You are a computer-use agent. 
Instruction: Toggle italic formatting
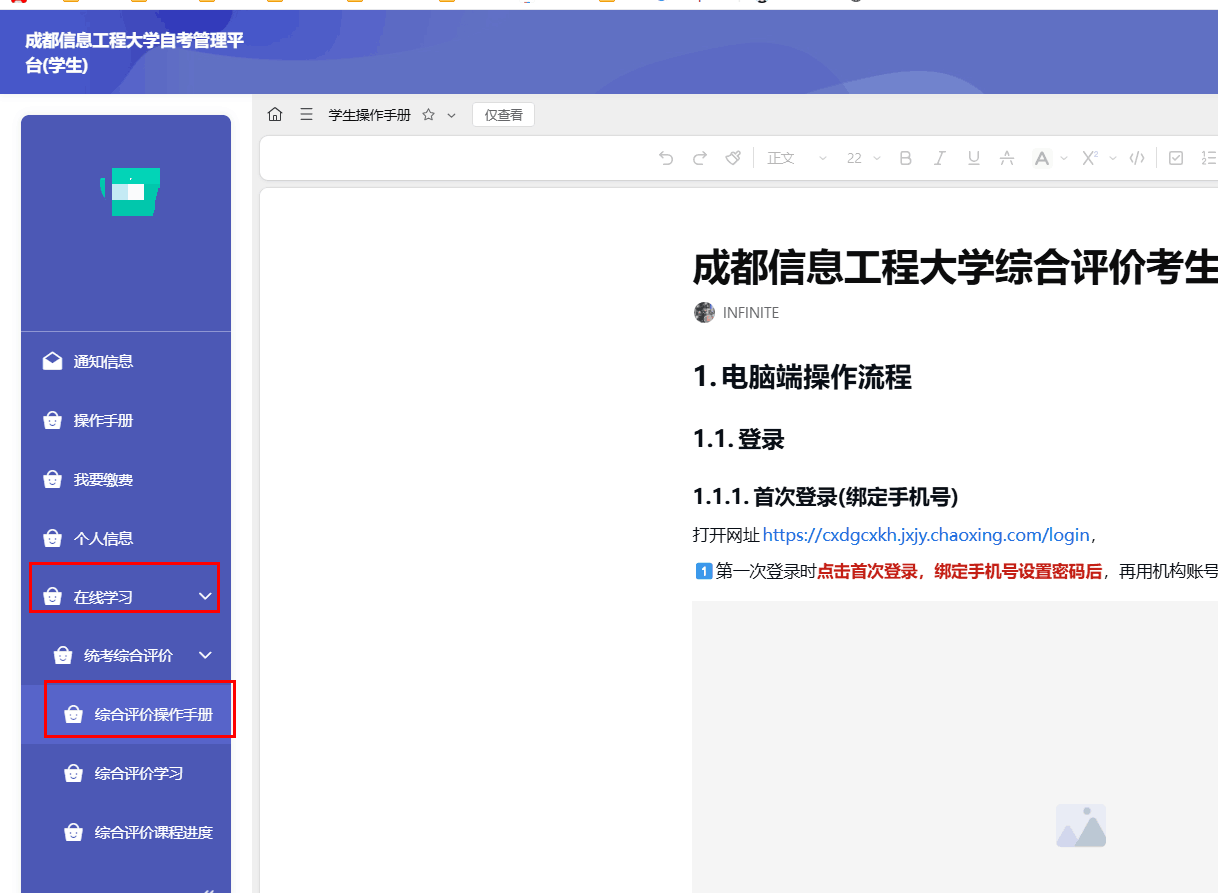point(939,158)
